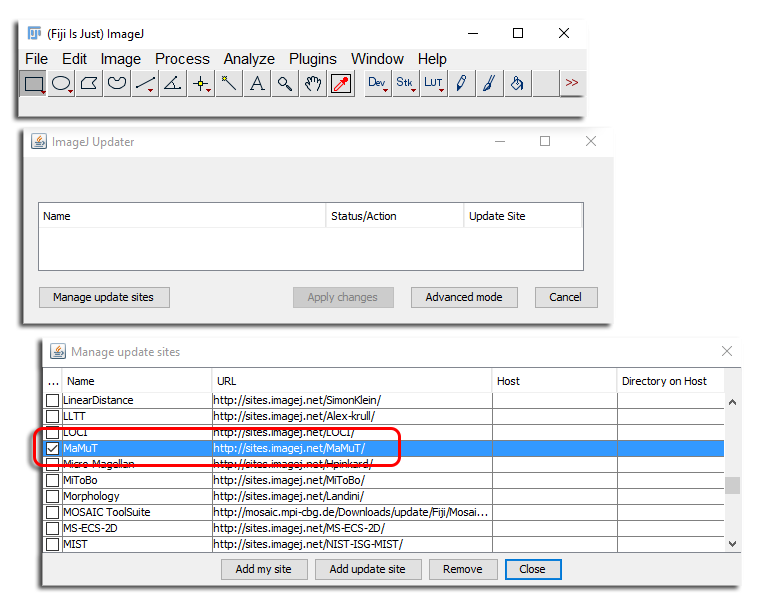
Task: Enable the MIST update site checkbox
Action: tap(52, 544)
